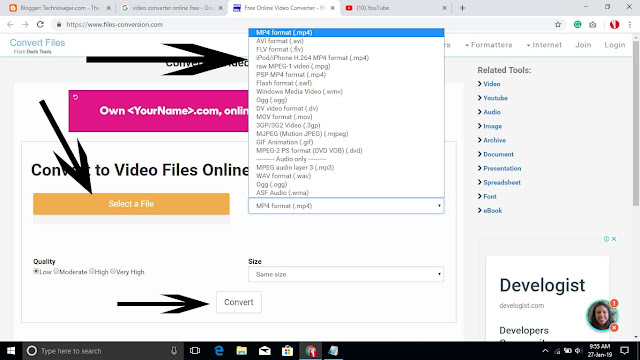The height and width of the screenshot is (360, 640).
Task: Open the eBook related tool link
Action: tap(492, 211)
